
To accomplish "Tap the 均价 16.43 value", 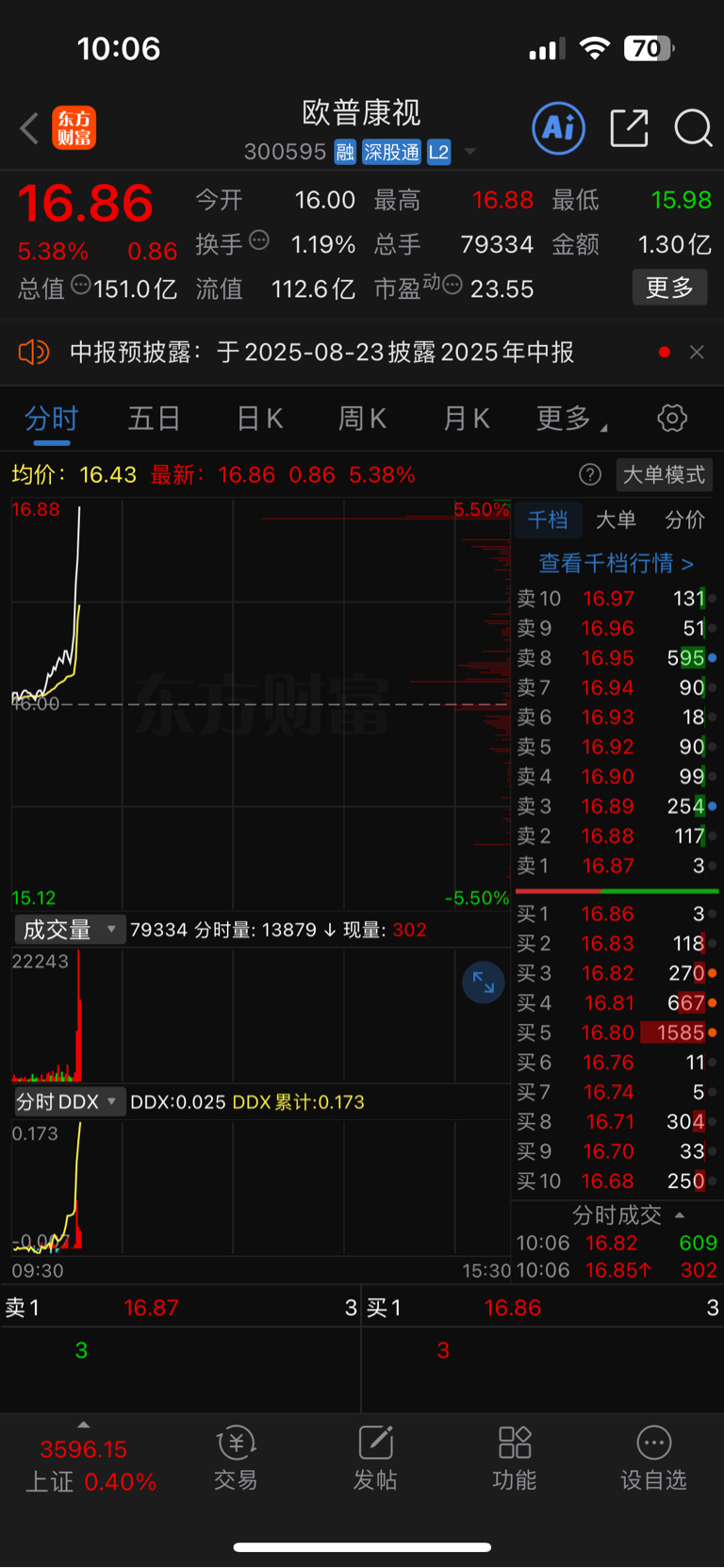I will tap(107, 474).
